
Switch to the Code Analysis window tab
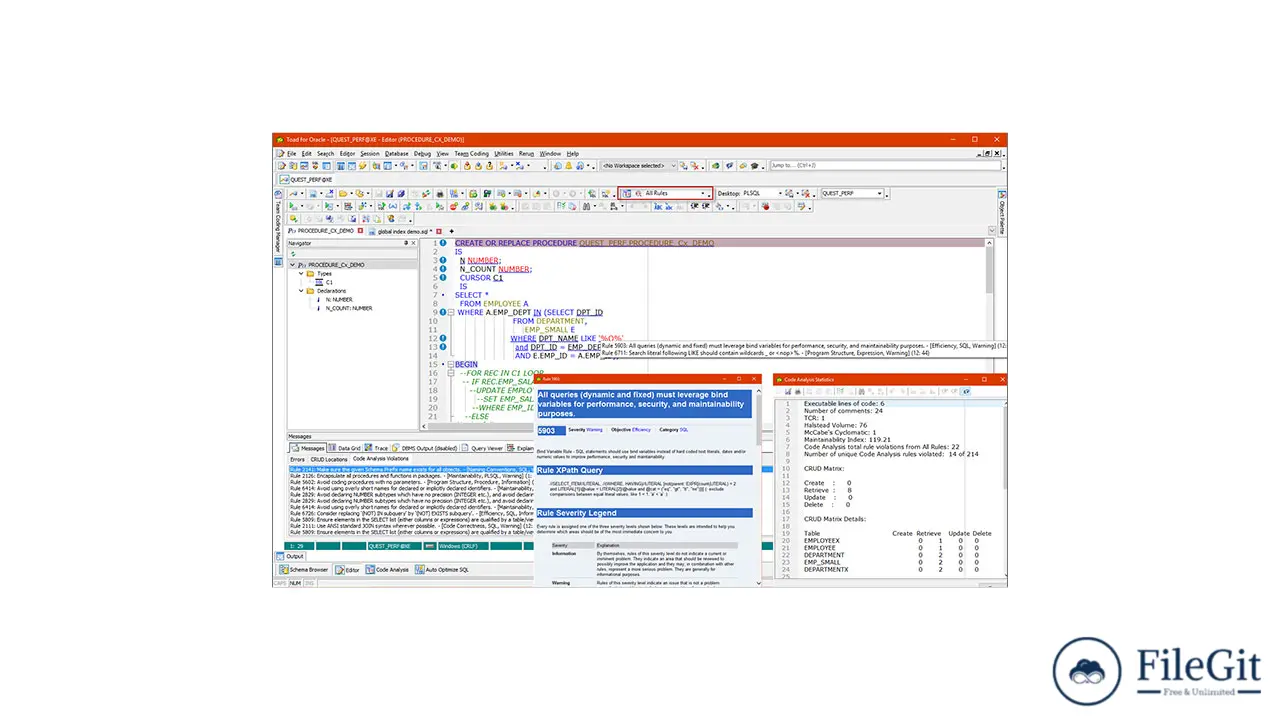386,569
